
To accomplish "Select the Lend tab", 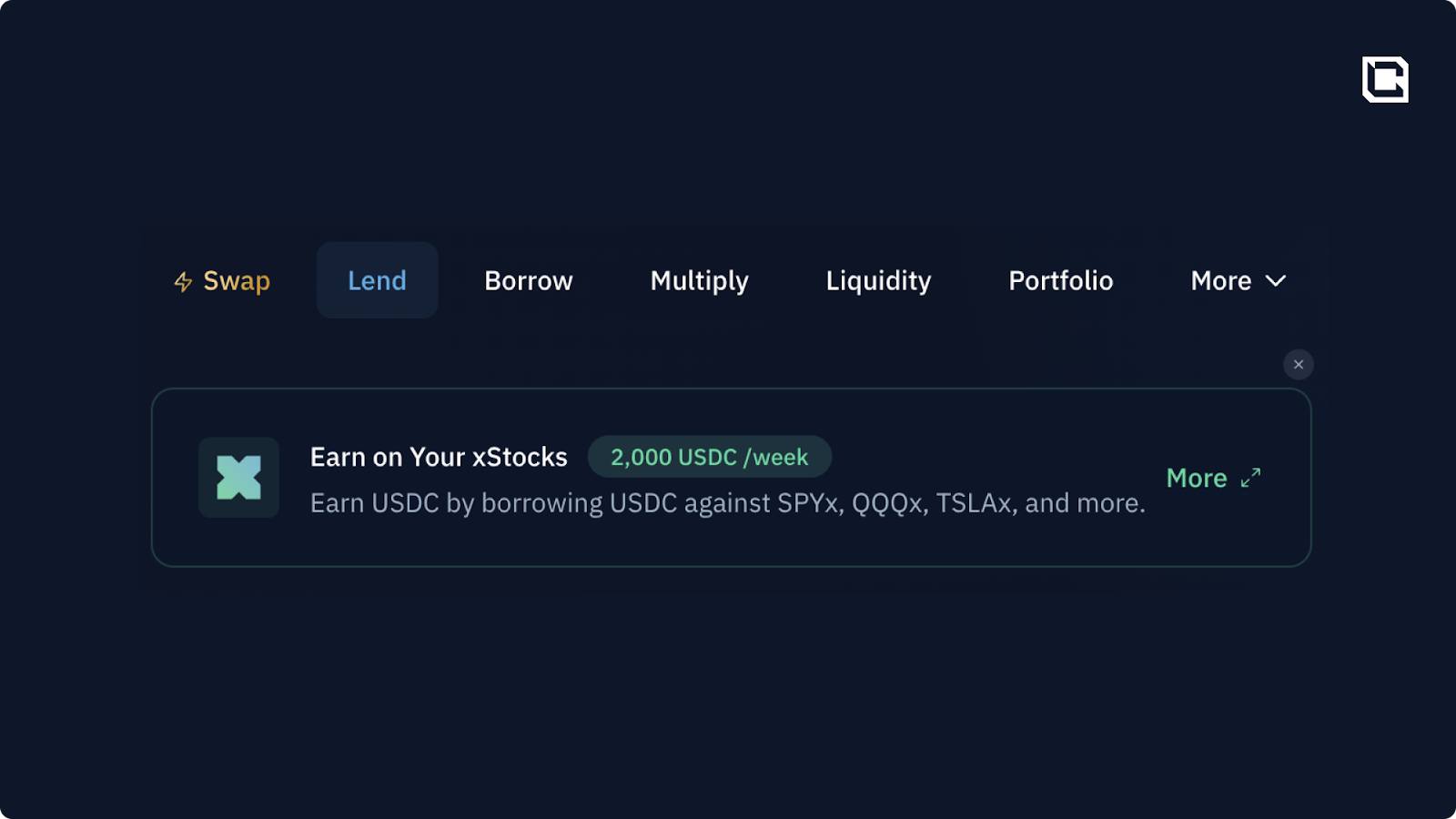I will pos(377,281).
